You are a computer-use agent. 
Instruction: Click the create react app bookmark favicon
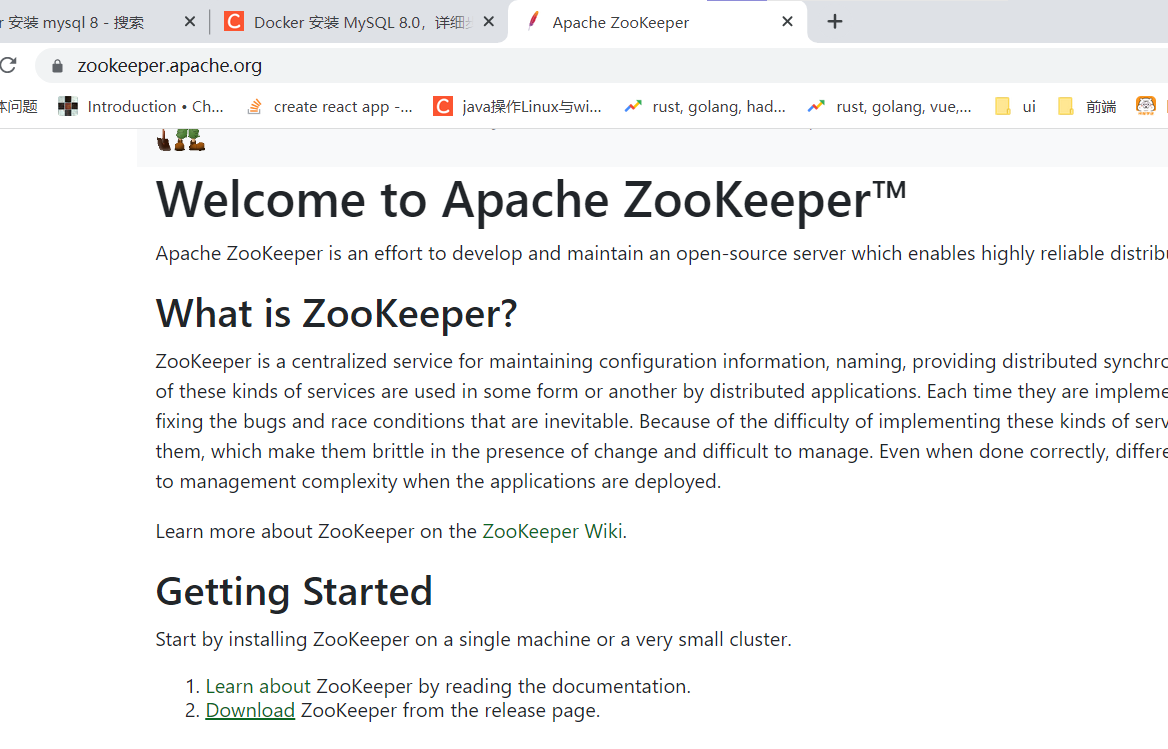coord(255,106)
